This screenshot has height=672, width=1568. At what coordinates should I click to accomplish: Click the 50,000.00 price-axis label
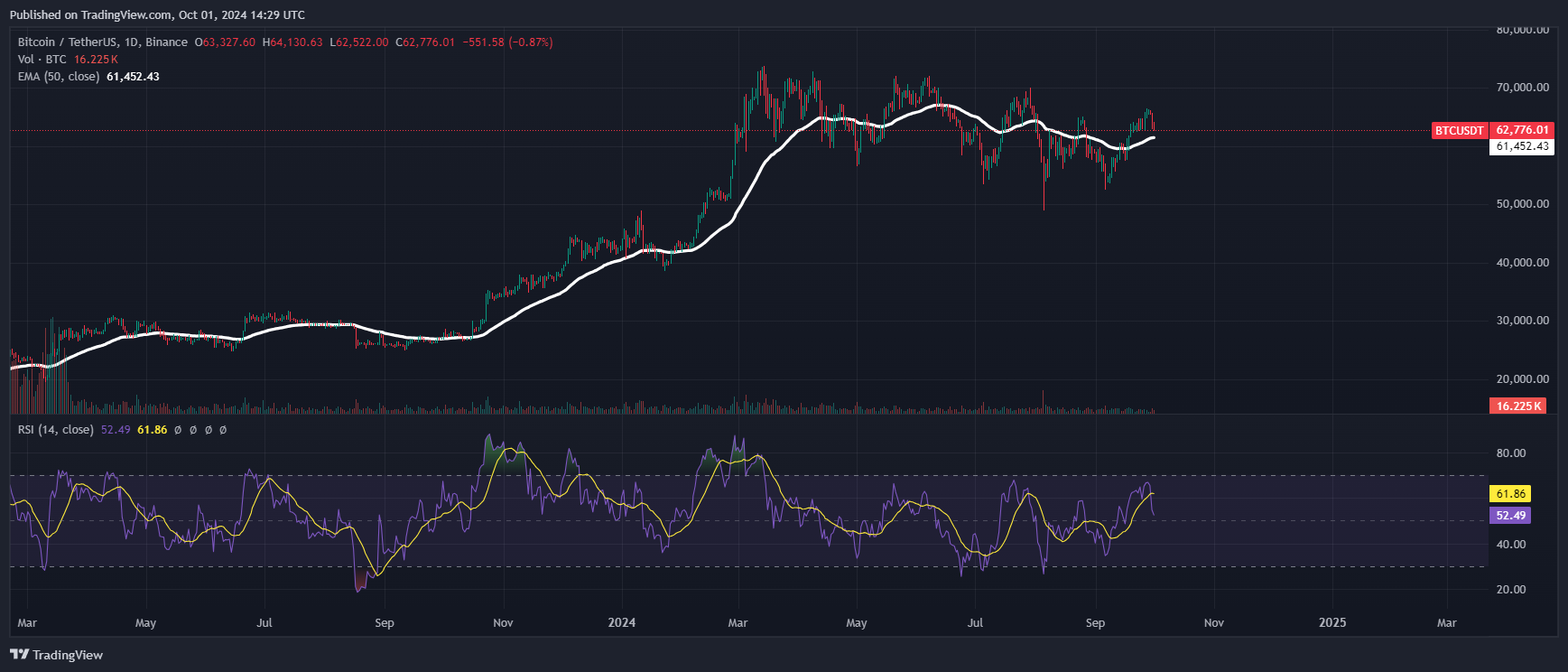[1523, 204]
